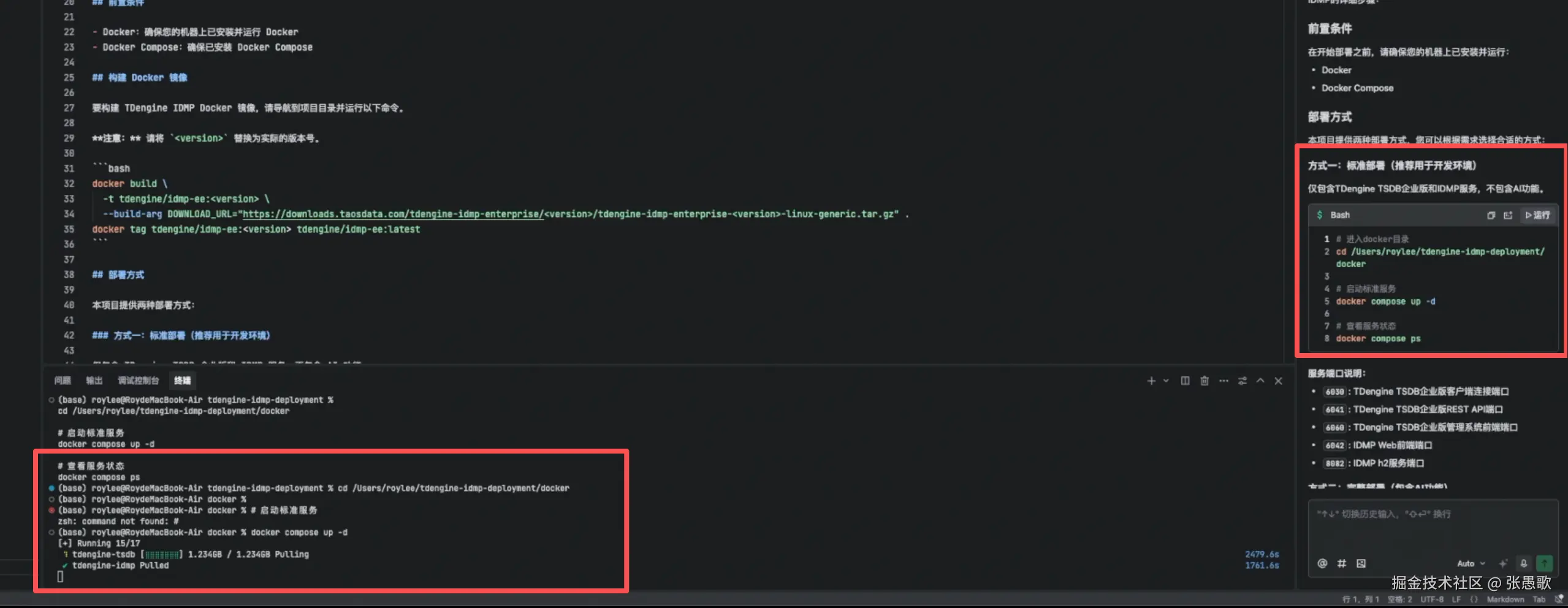Start voice input with the microphone
Screen dimensions: 1568x608
(x=1523, y=564)
